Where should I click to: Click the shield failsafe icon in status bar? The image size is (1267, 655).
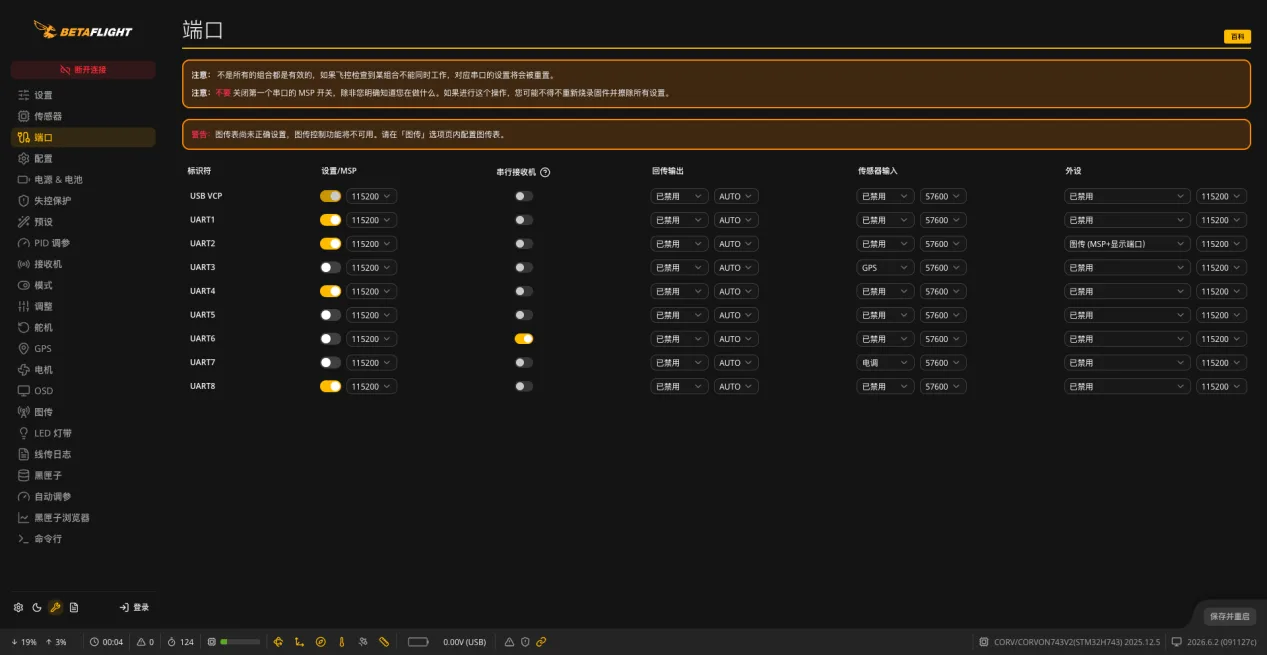[525, 642]
